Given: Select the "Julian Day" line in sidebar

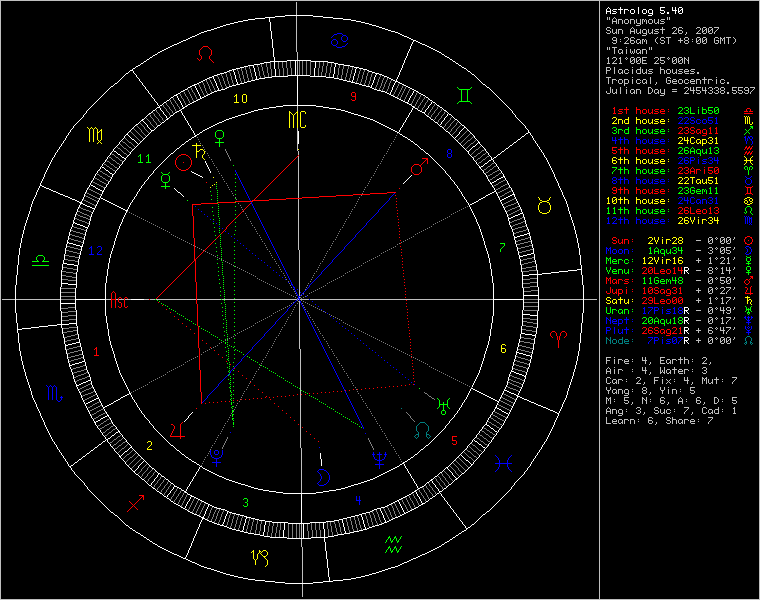Looking at the screenshot, I should [x=680, y=90].
